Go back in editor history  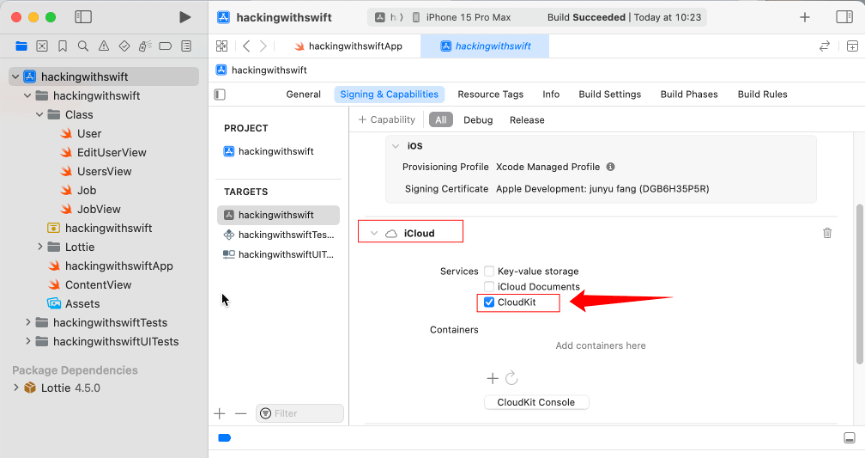(246, 46)
